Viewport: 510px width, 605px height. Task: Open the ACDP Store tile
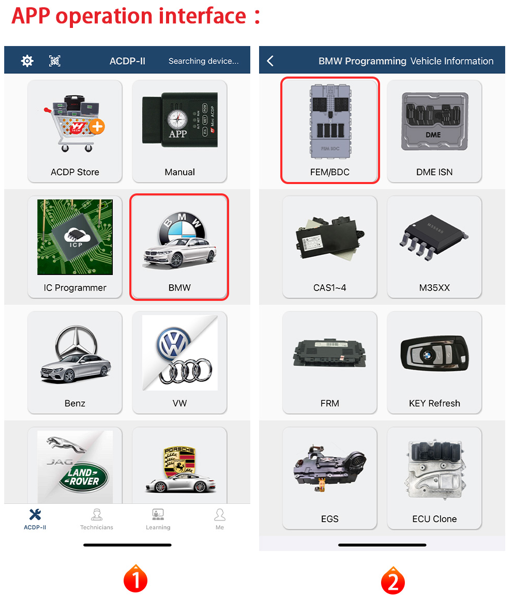(75, 131)
